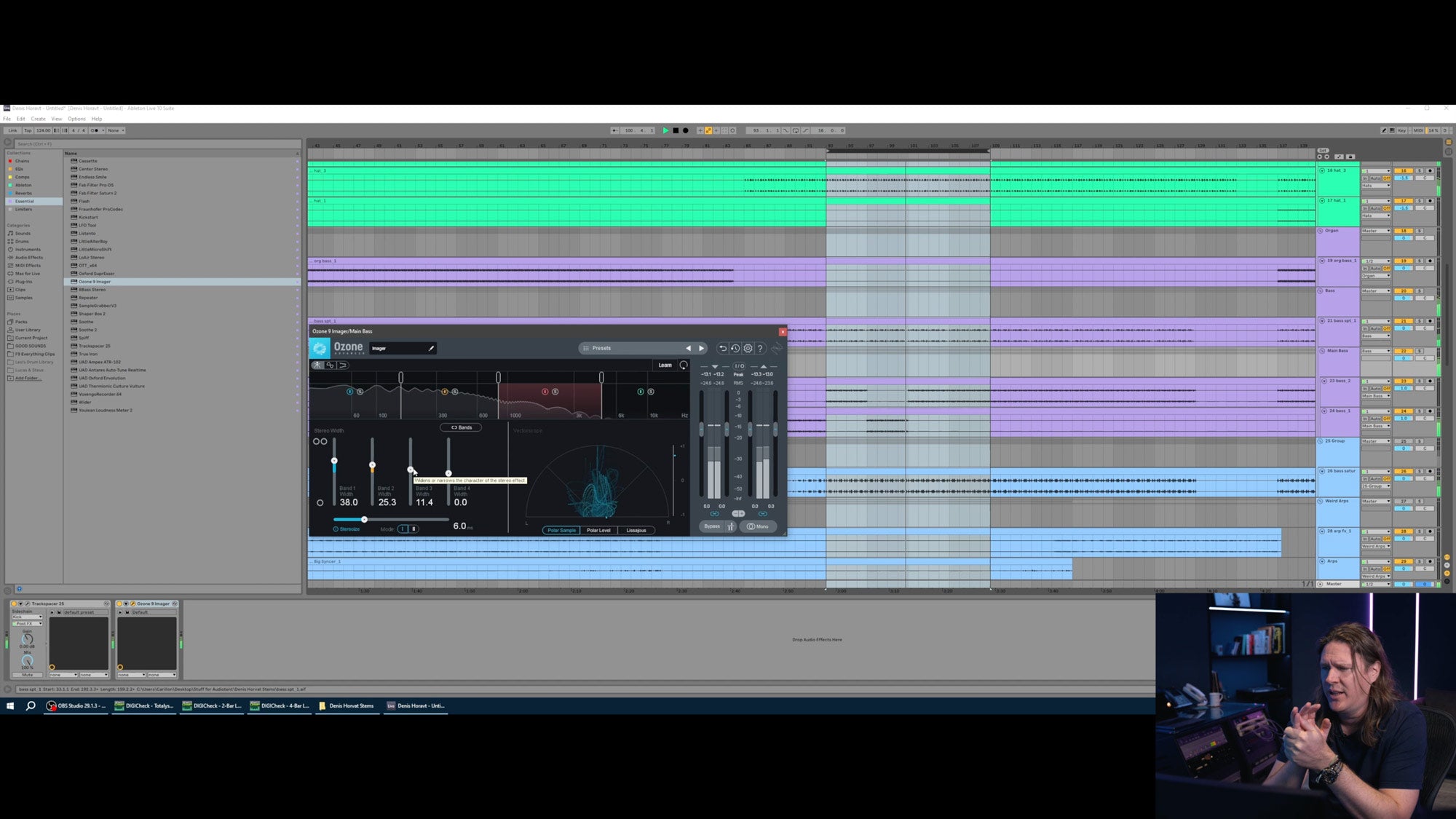Click the Band 1 Width slider handle
Screen dimensions: 1456x819
[334, 461]
